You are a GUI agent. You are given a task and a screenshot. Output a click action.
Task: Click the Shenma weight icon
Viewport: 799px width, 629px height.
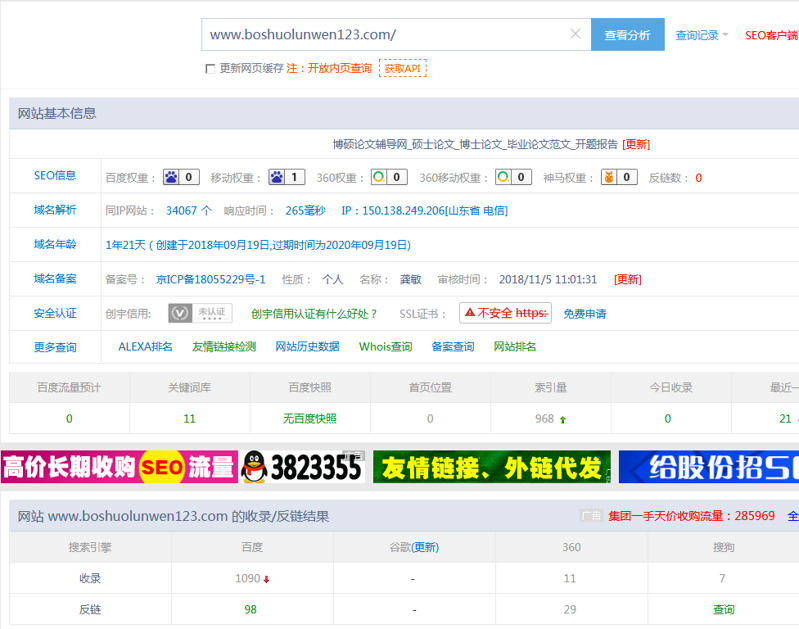pos(608,177)
